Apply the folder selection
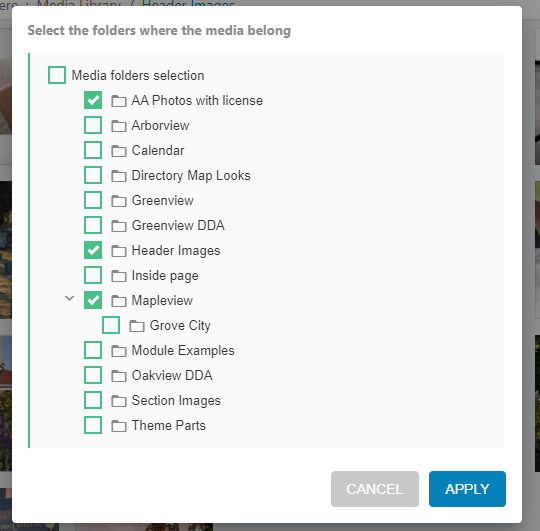The height and width of the screenshot is (531, 540). click(467, 489)
